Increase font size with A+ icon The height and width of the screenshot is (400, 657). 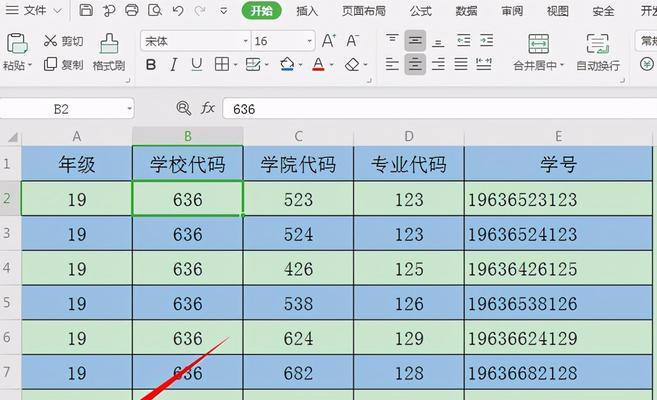tap(328, 41)
